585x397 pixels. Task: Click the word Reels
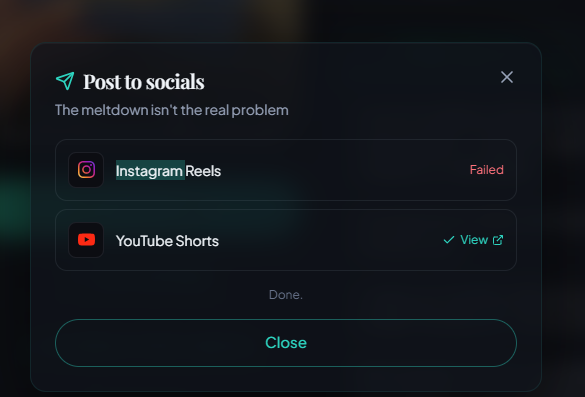click(x=203, y=171)
